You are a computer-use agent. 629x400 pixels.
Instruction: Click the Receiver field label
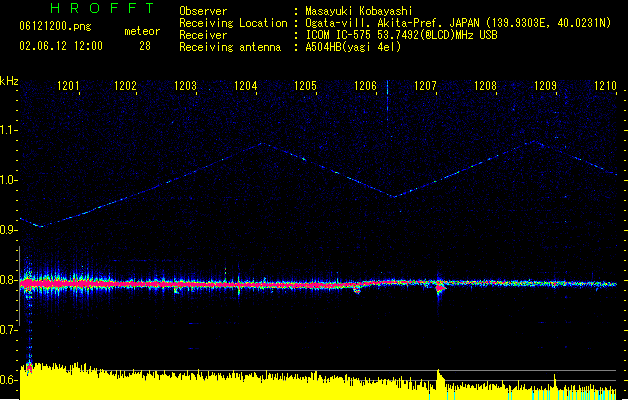point(203,35)
